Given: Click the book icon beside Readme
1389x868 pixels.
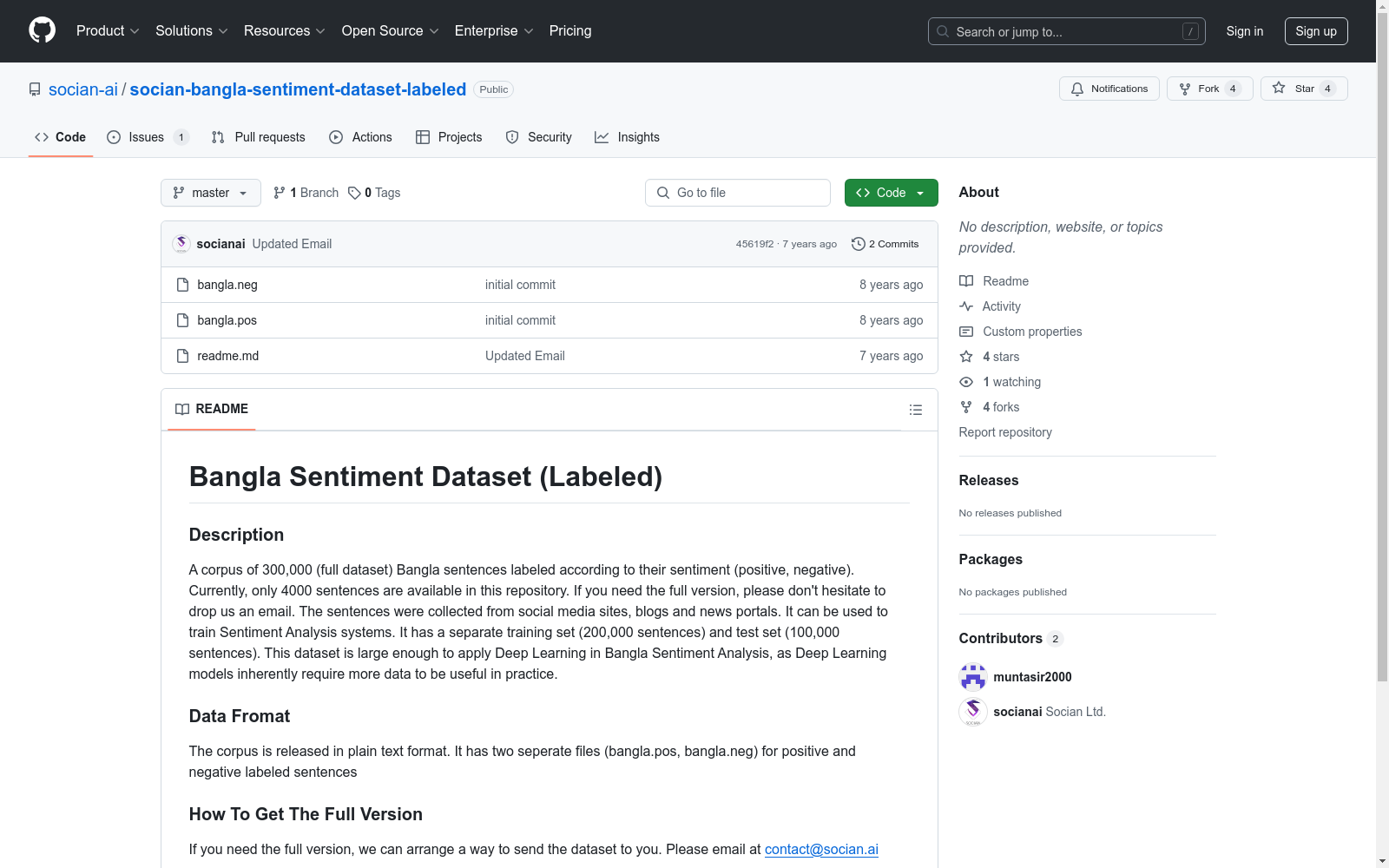Looking at the screenshot, I should 966,281.
